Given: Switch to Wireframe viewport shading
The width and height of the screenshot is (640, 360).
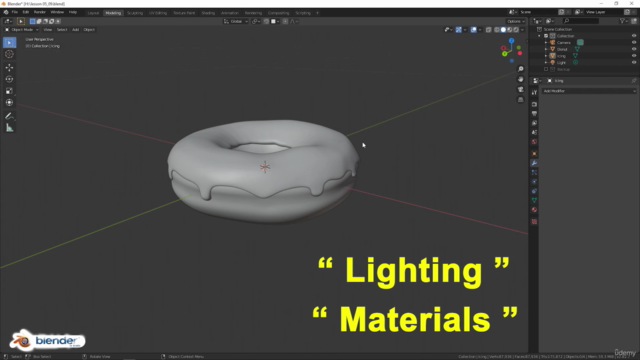Looking at the screenshot, I should [497, 30].
